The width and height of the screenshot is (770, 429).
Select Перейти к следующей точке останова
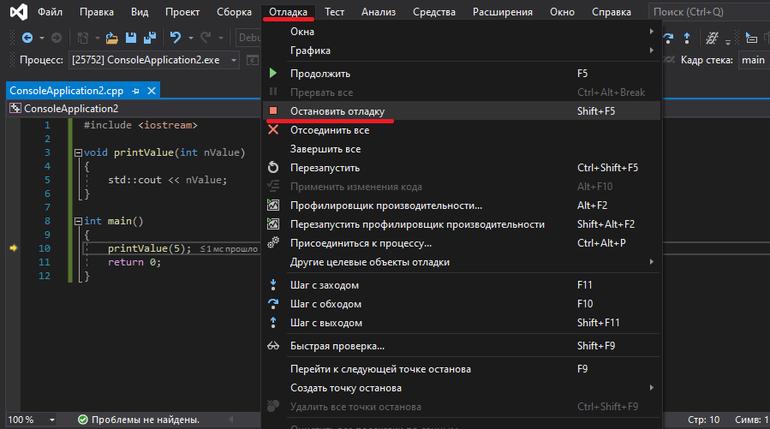point(462,369)
